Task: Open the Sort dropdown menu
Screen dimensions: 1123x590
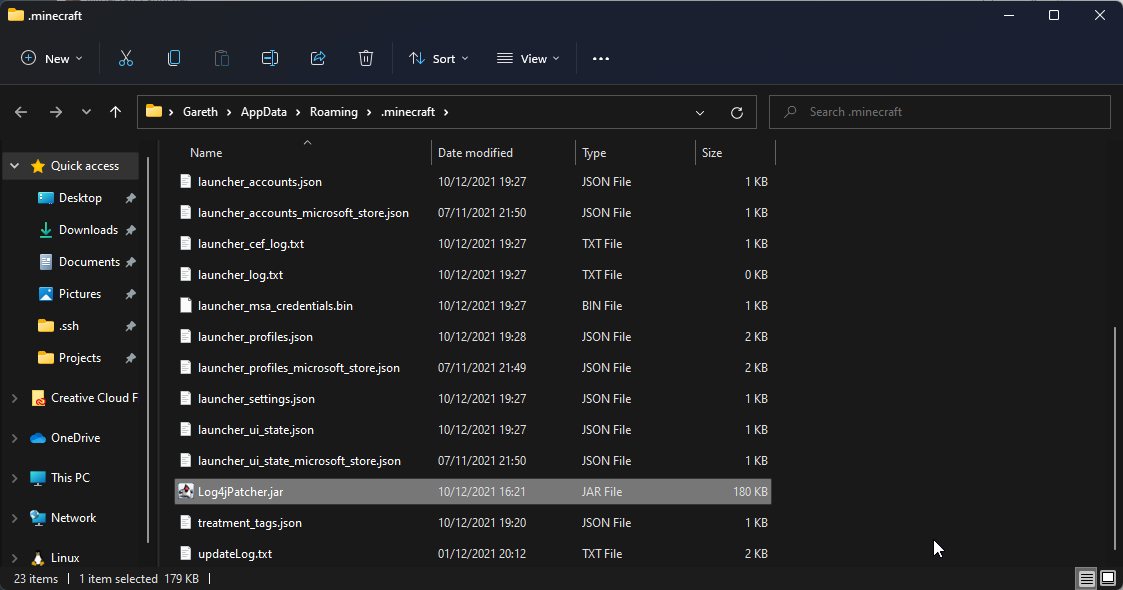Action: click(438, 59)
